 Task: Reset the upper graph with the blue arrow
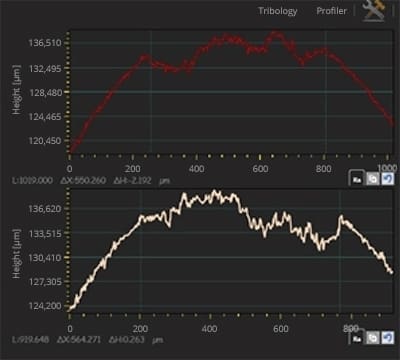click(x=388, y=179)
